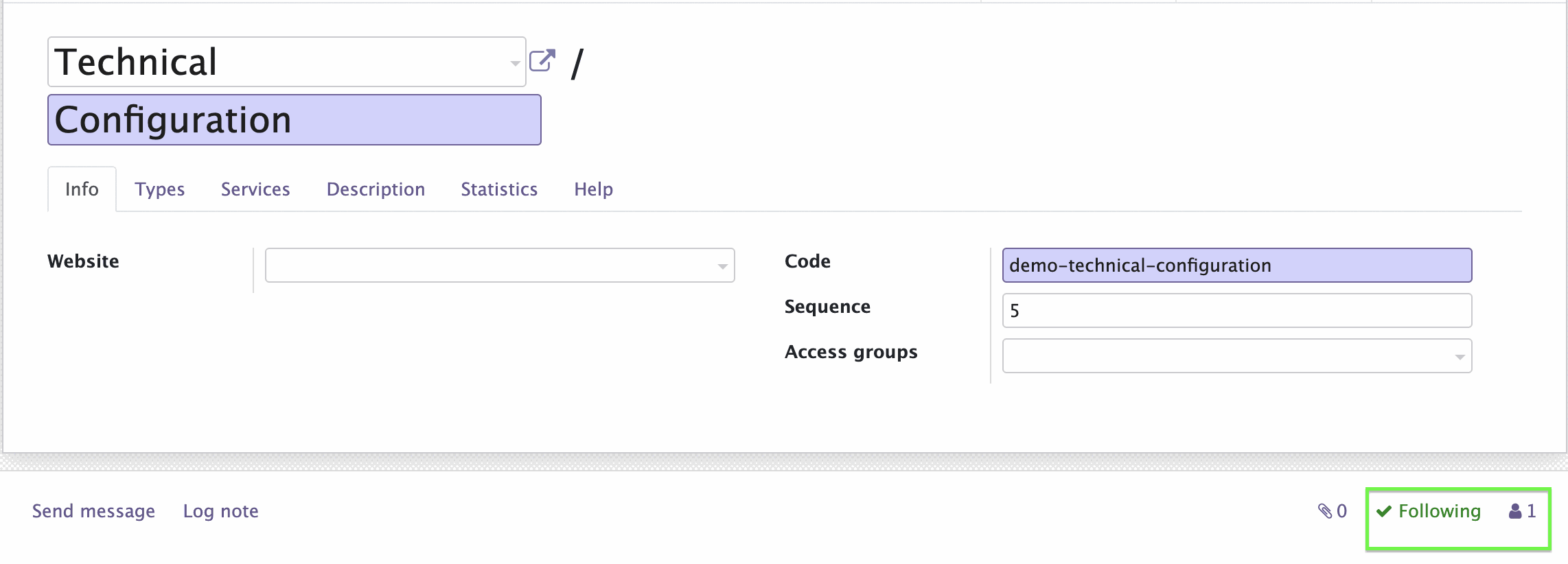Image resolution: width=1568 pixels, height=564 pixels.
Task: Open the Services tab
Action: click(x=255, y=189)
